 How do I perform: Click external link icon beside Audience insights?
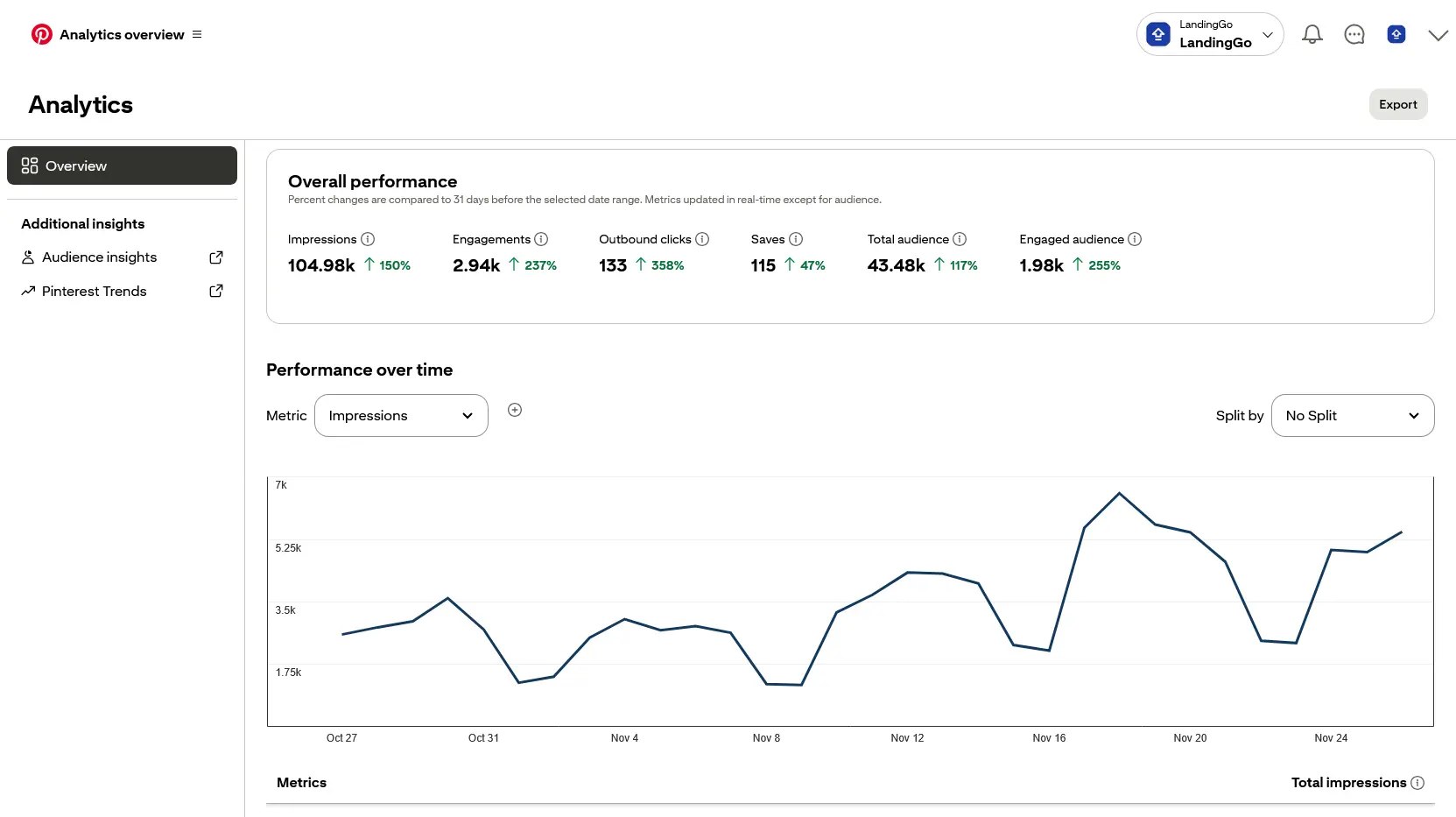216,257
